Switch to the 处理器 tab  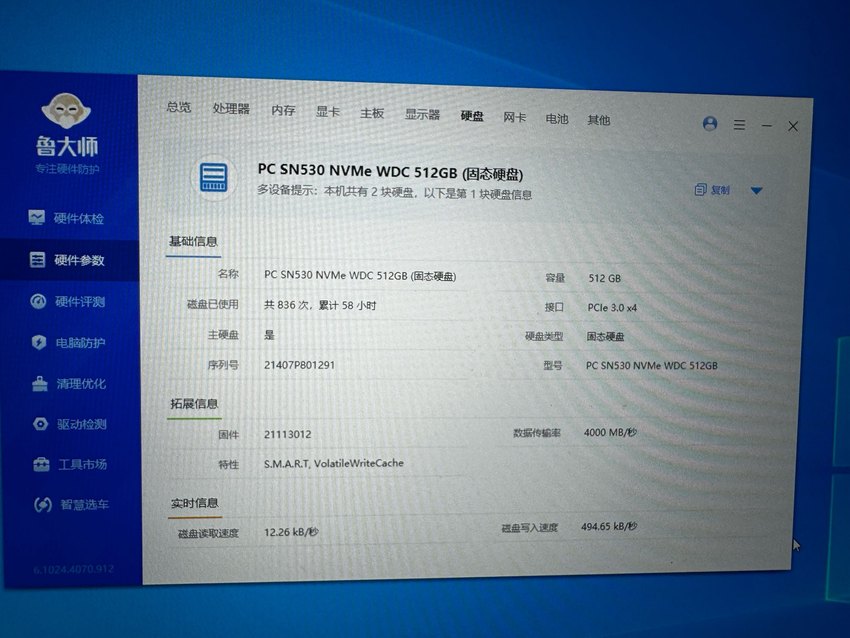[231, 108]
